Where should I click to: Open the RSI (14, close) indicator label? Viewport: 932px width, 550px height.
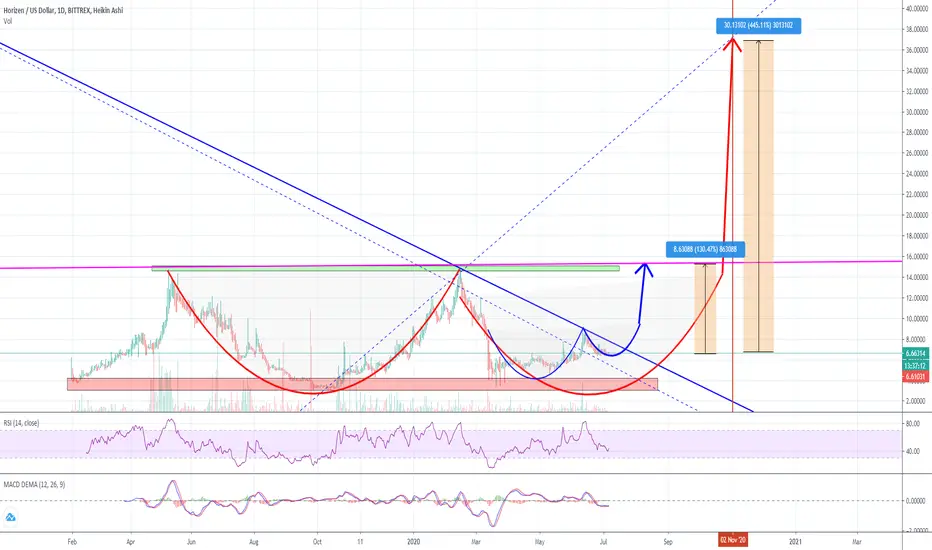pyautogui.click(x=21, y=423)
